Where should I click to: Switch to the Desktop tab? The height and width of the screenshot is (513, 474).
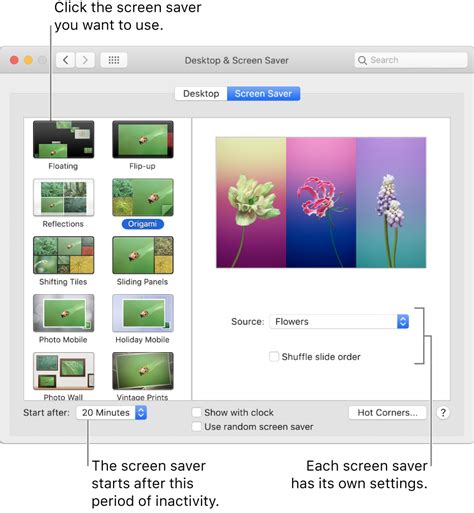(201, 94)
